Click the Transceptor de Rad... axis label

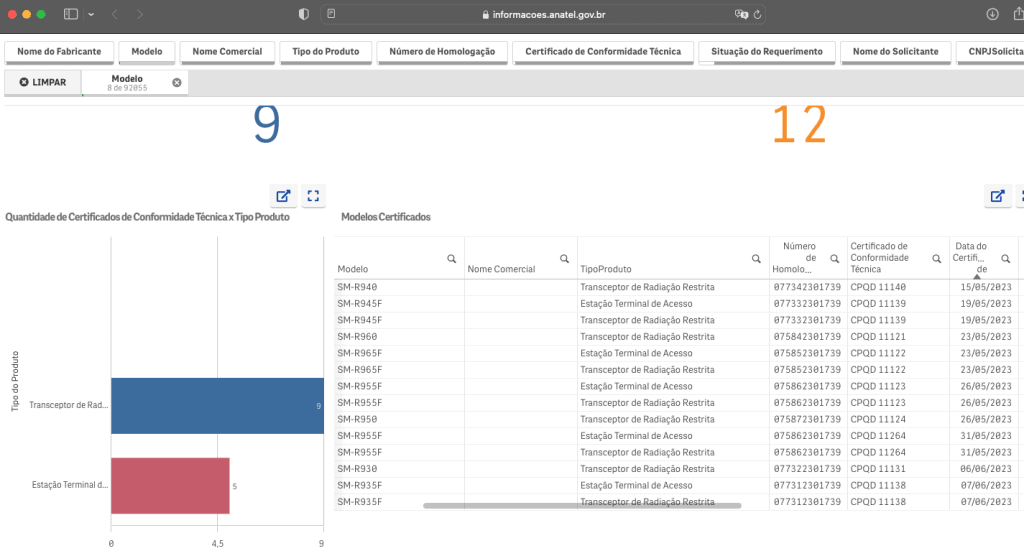[69, 405]
